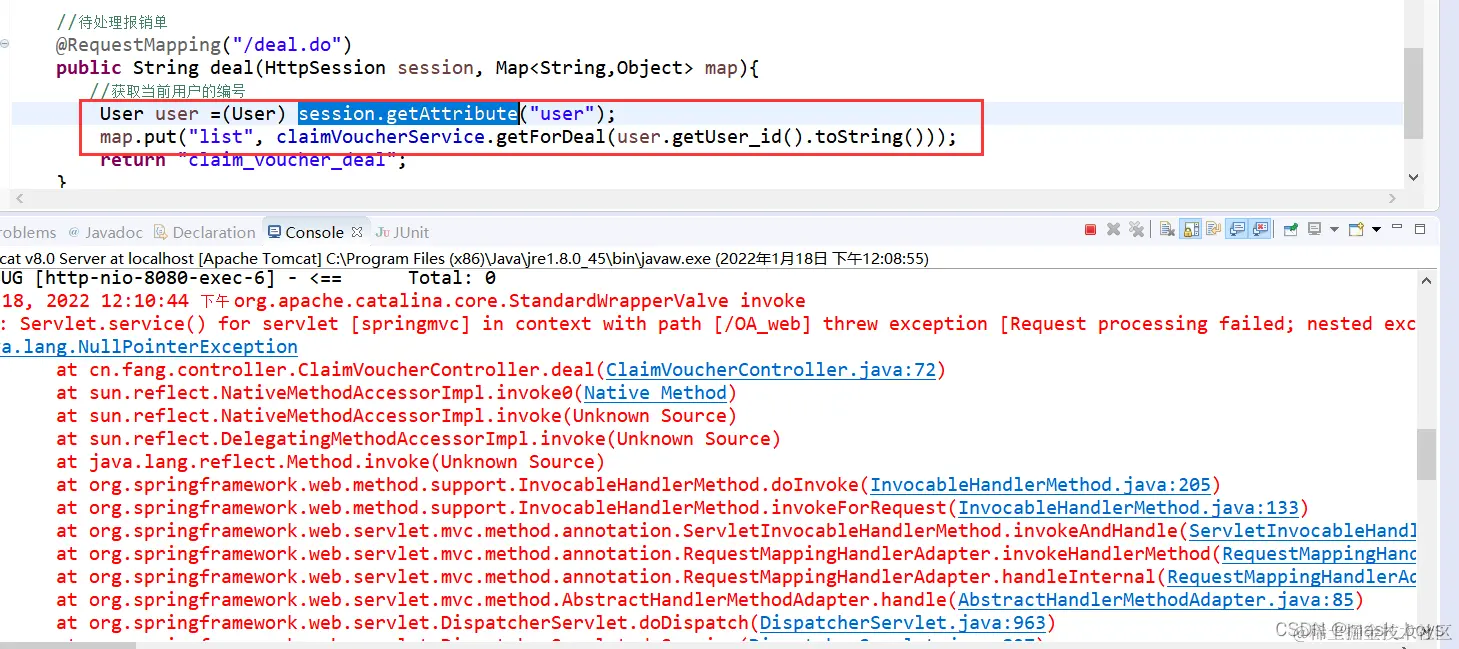Open the AbstractHandlerMethodAdapter.java:85 link
Viewport: 1459px width, 649px height.
coord(1156,600)
